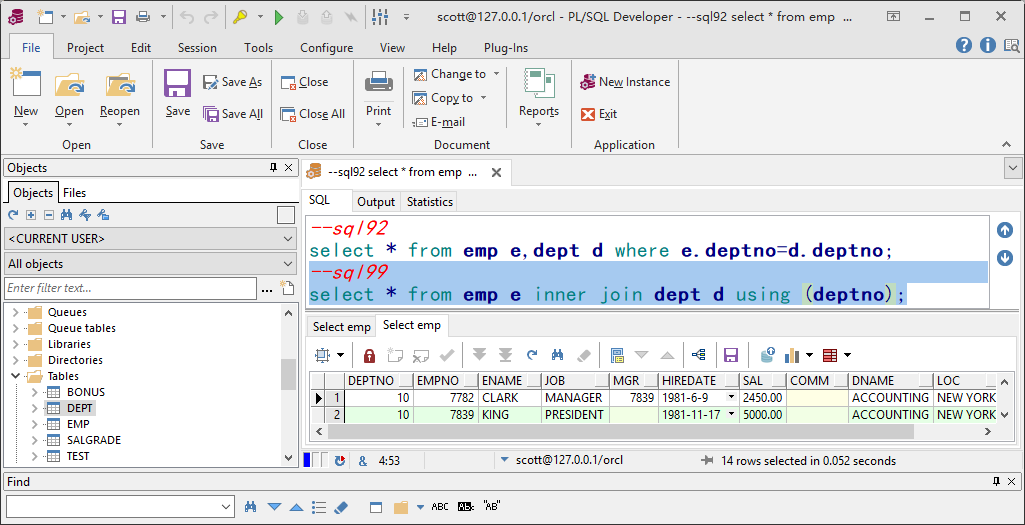Open Find with the grid toolbar binoculars

pyautogui.click(x=558, y=355)
